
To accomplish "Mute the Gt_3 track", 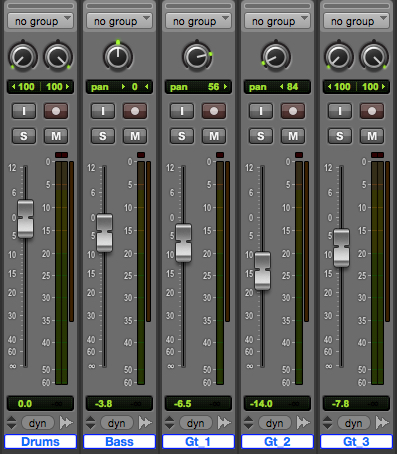I will [372, 136].
